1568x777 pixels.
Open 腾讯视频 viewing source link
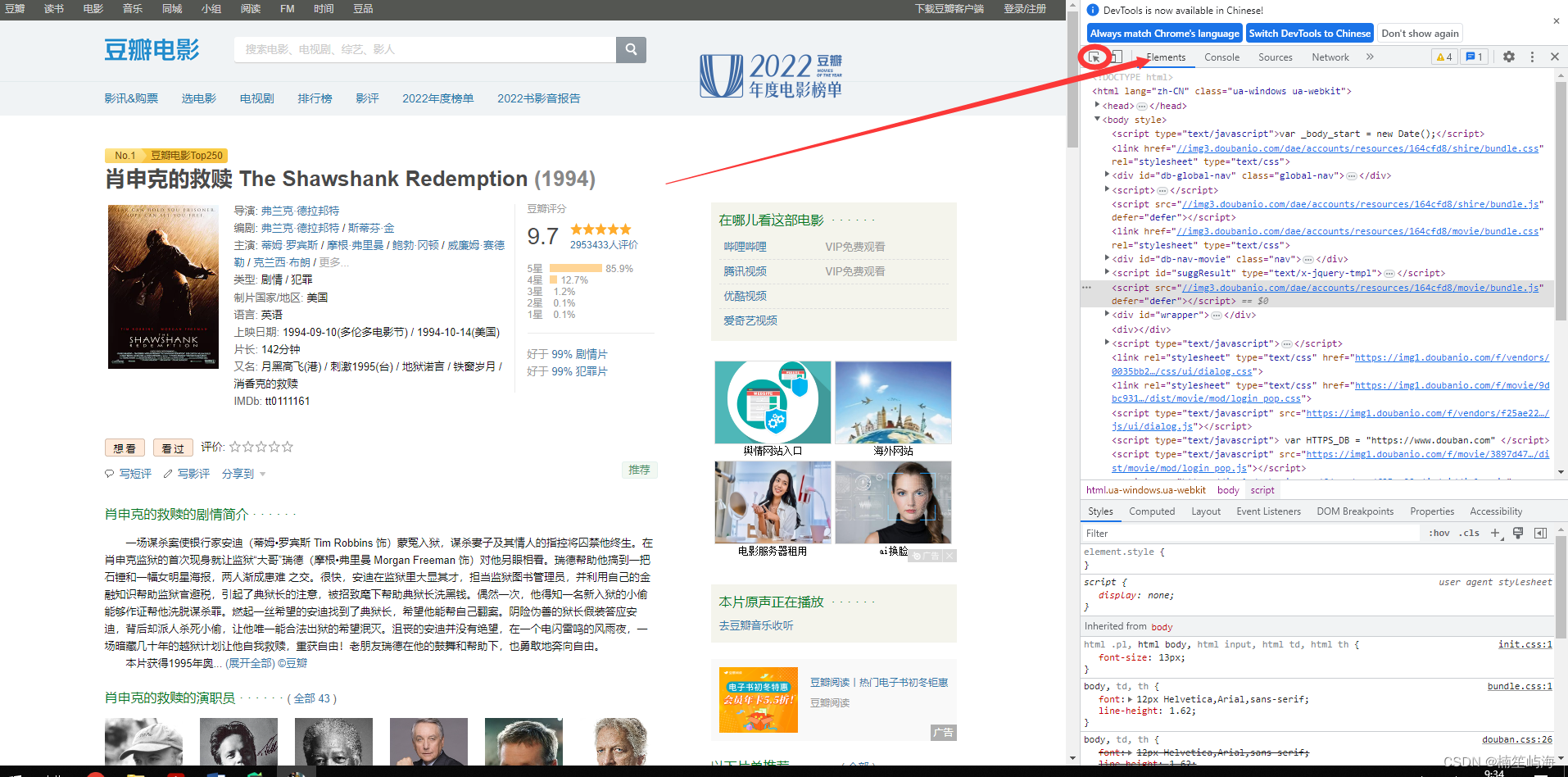[x=745, y=271]
